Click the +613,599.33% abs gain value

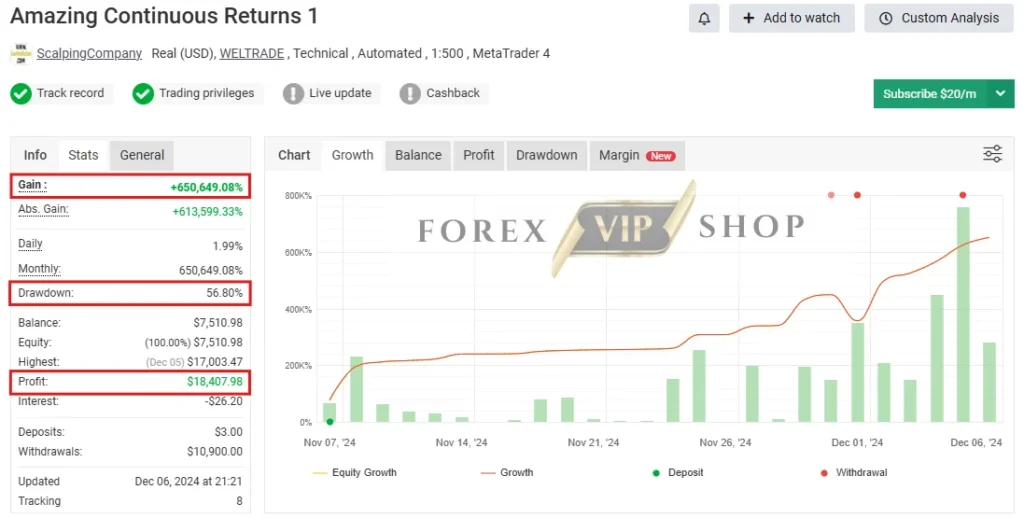[207, 212]
